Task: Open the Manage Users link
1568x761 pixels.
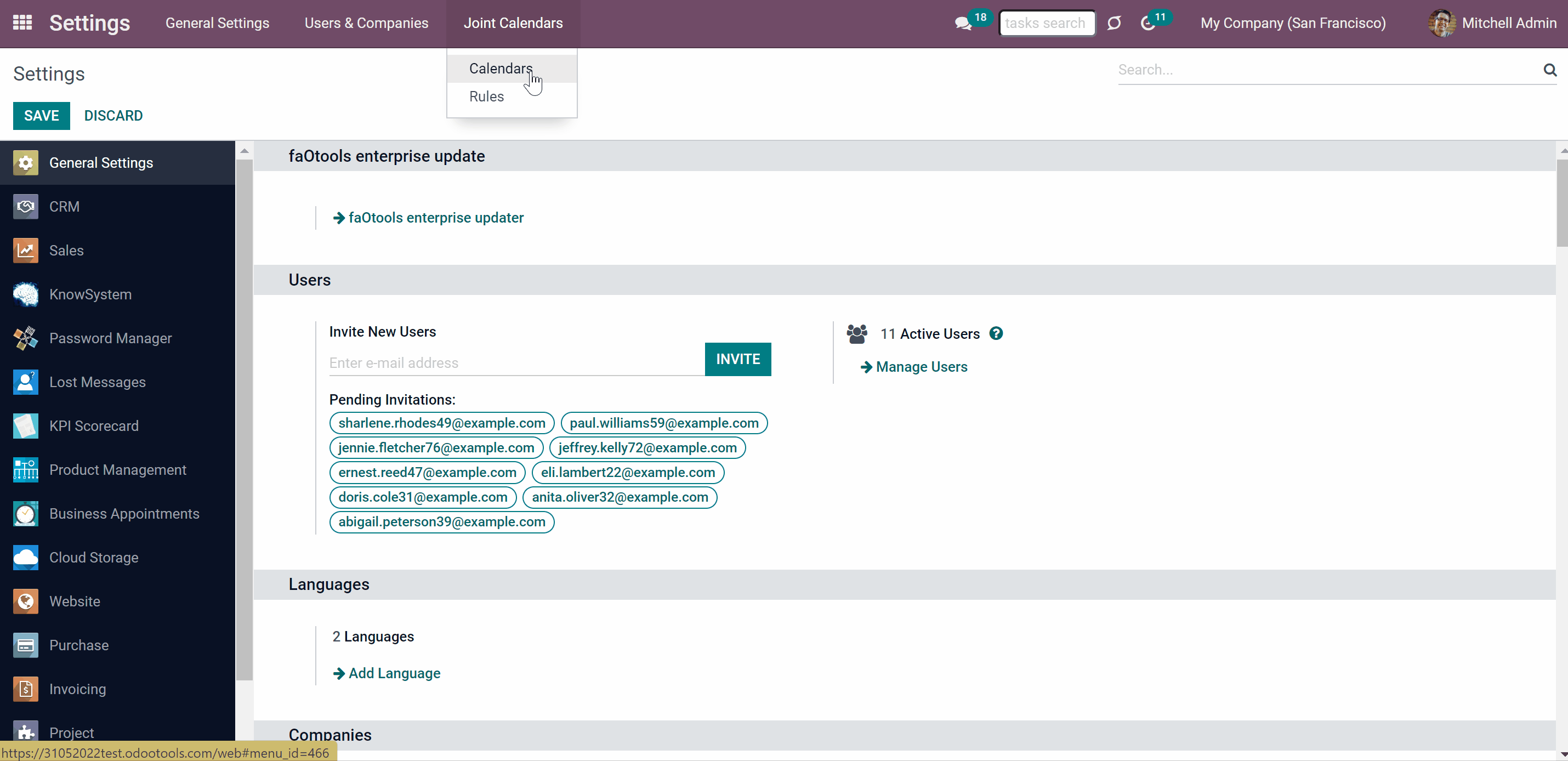Action: (913, 367)
